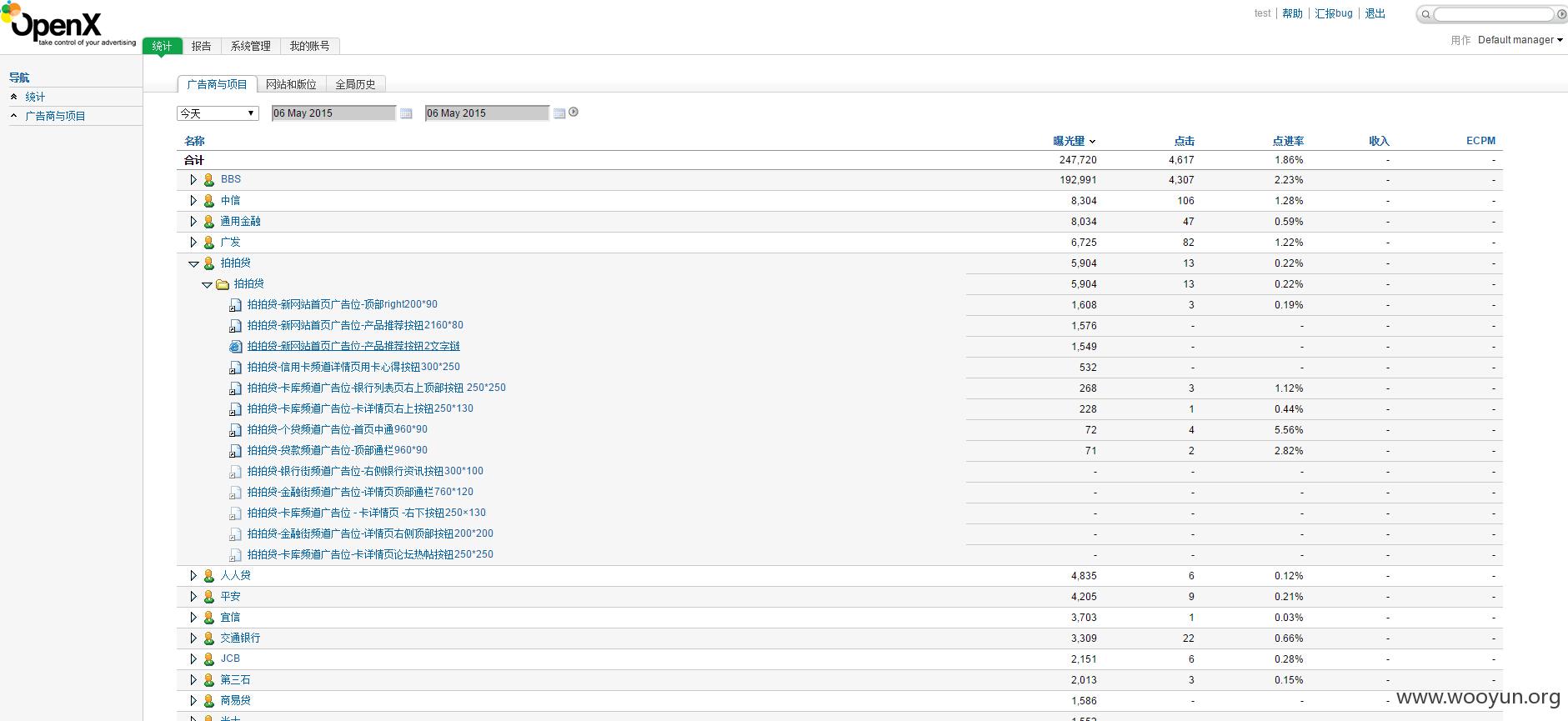
Task: Click banner icon for 卡详情页右上按钮250*130
Action: click(235, 409)
